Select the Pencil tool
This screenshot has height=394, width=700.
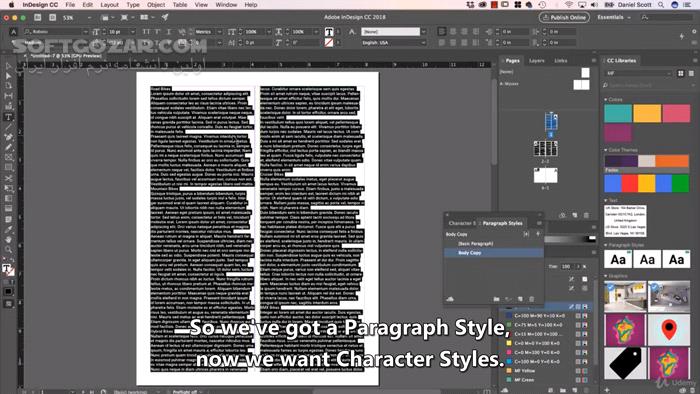tap(8, 147)
